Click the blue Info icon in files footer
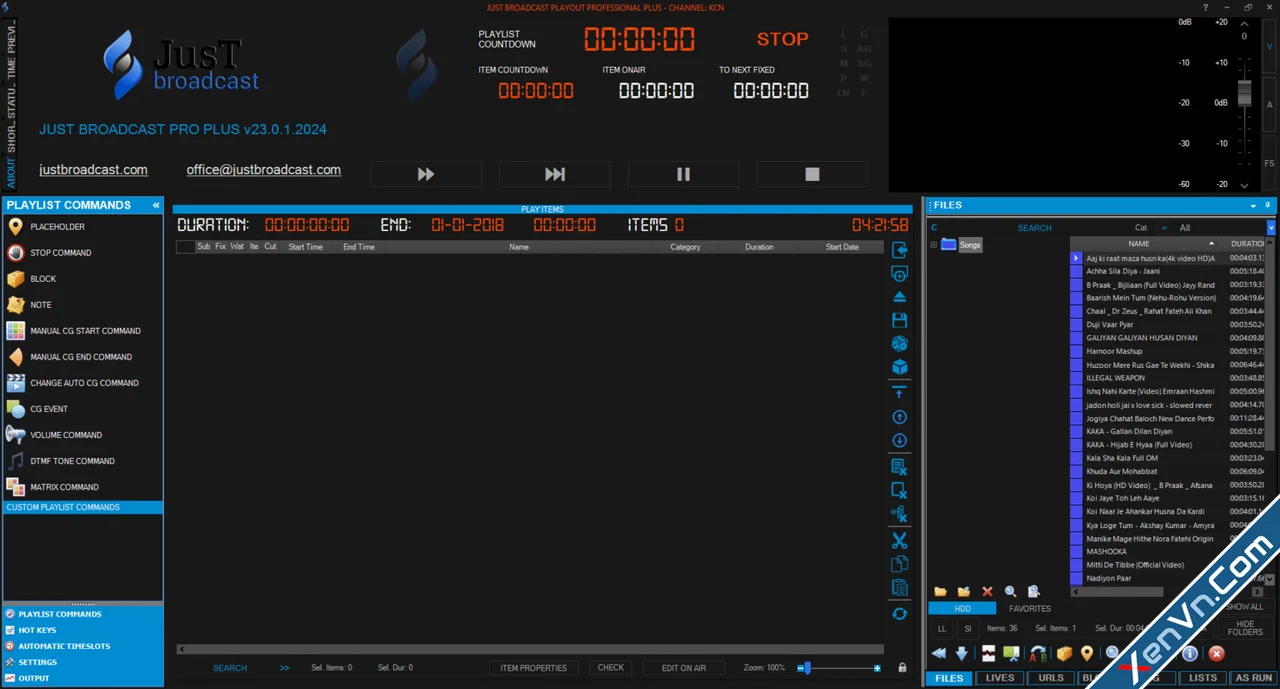 click(x=1188, y=654)
